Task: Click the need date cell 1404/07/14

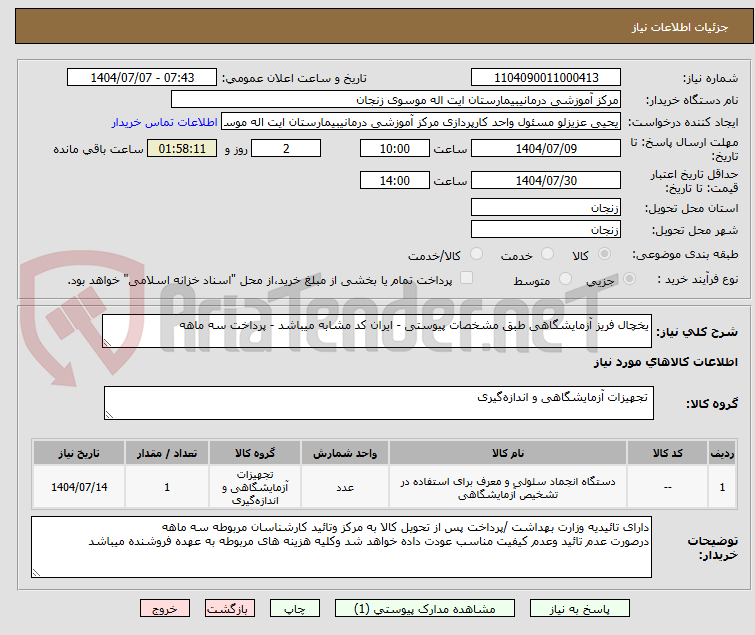Action: click(x=79, y=487)
